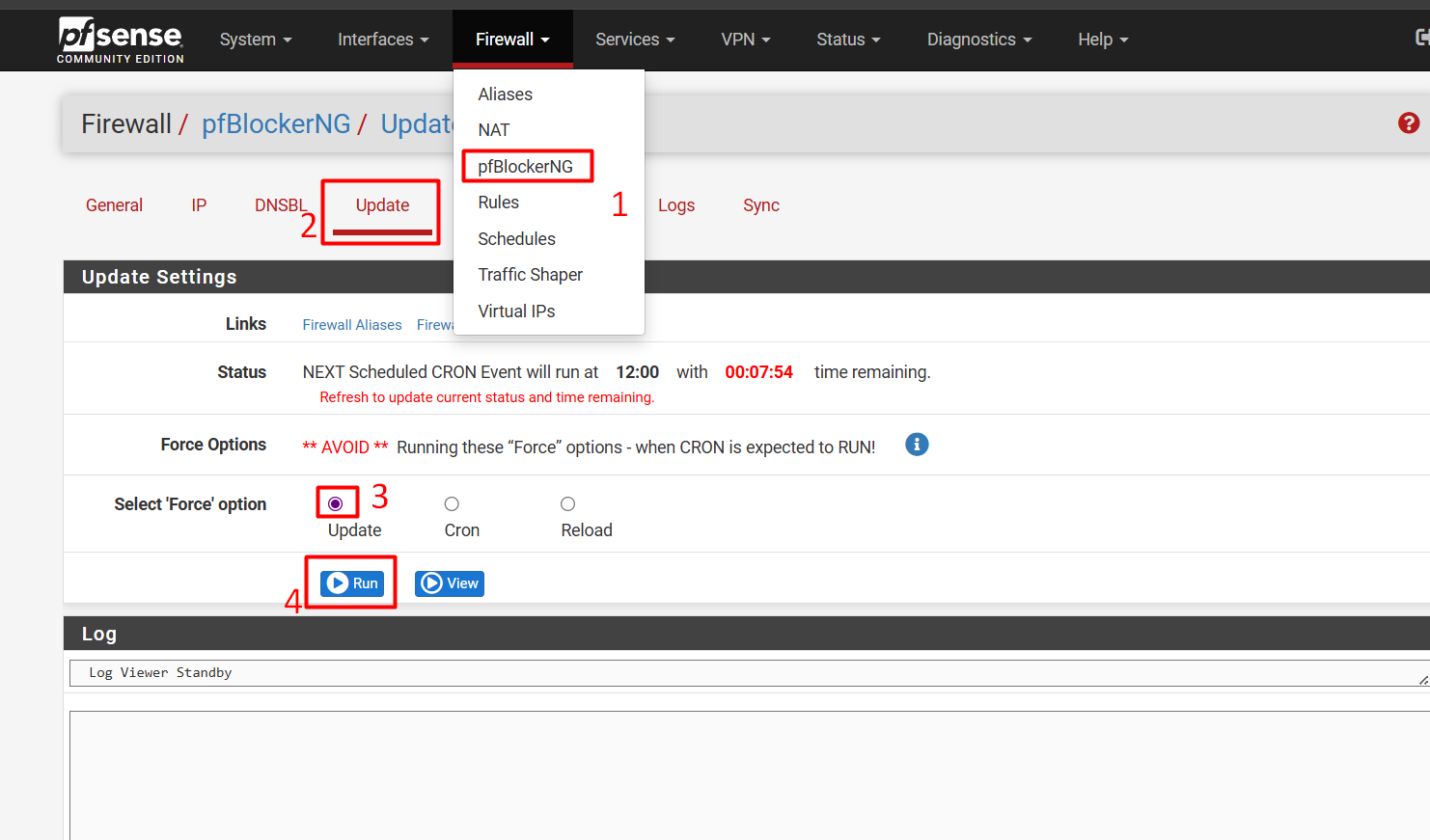The height and width of the screenshot is (840, 1430).
Task: Click the blue info icon beside Force Options
Action: [x=917, y=445]
